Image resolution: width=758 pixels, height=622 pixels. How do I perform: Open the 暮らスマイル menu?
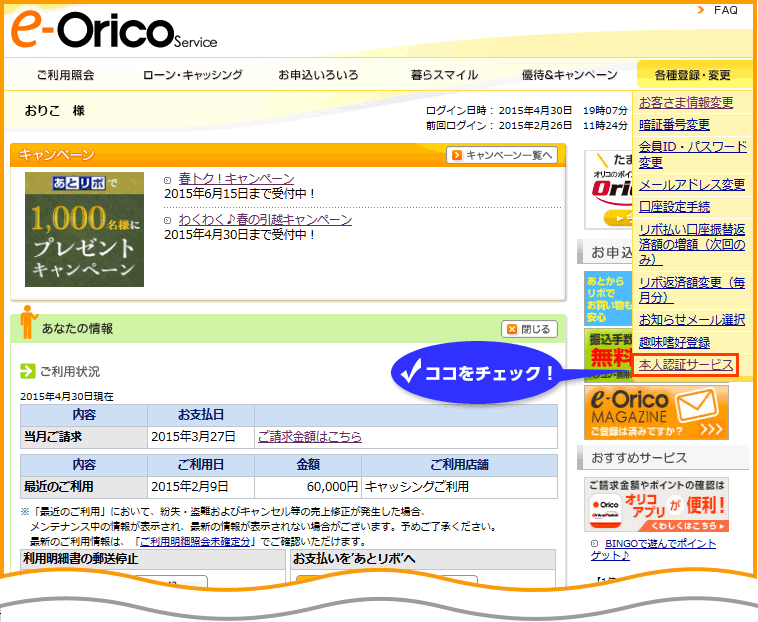click(444, 75)
